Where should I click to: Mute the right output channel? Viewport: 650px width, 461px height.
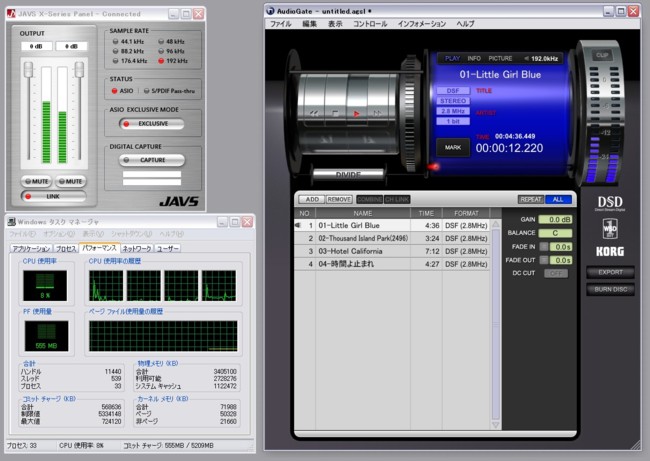click(x=70, y=181)
